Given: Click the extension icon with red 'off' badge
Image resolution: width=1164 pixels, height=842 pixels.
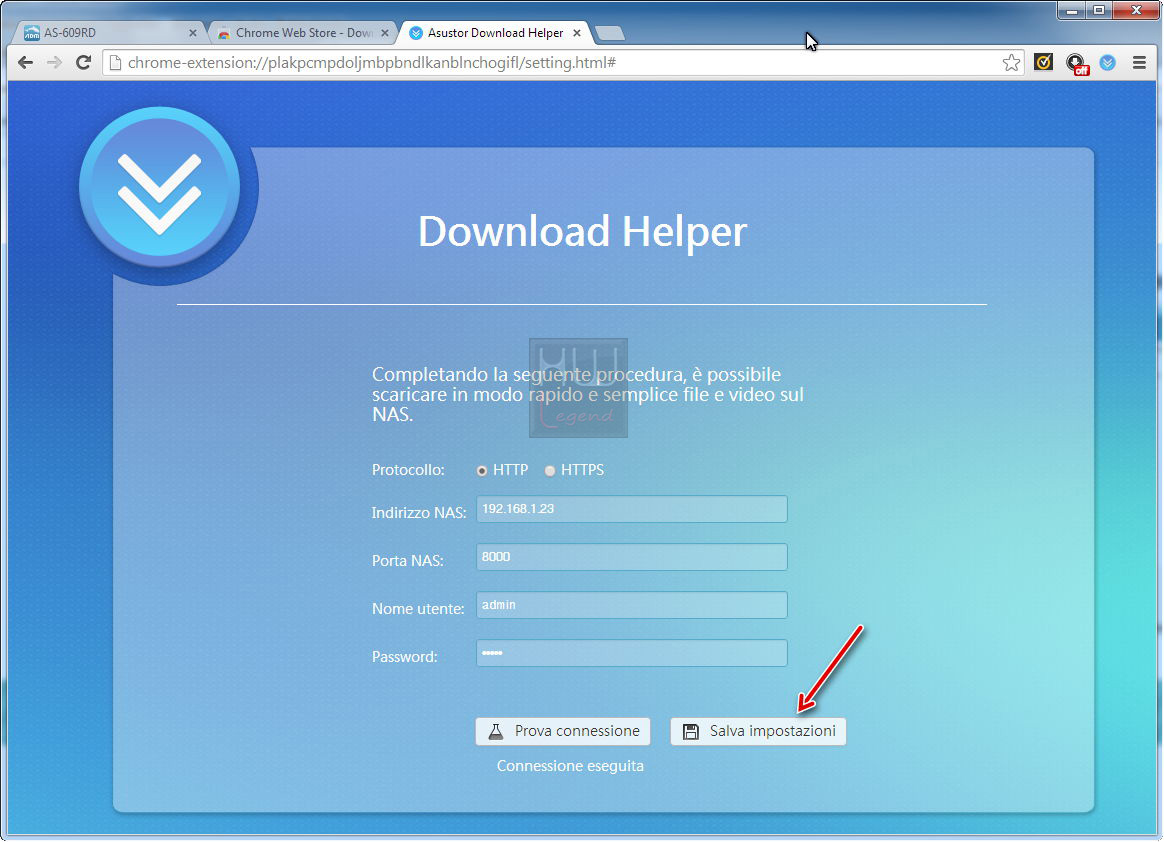Looking at the screenshot, I should click(x=1076, y=64).
